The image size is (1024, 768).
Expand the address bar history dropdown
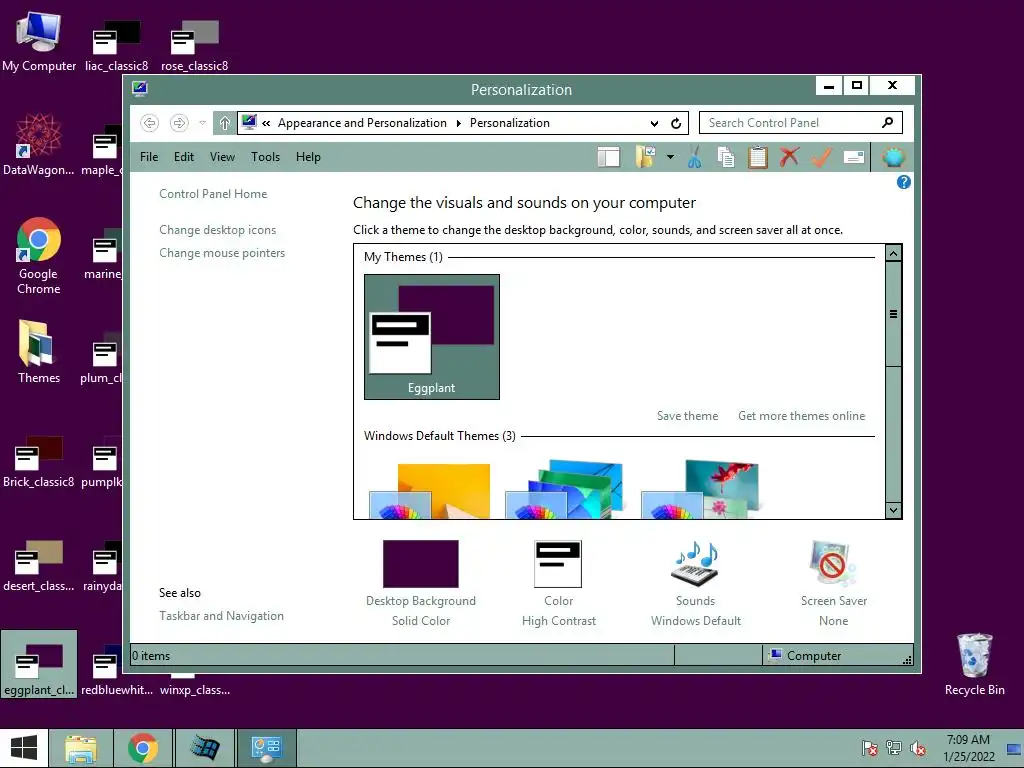pos(654,123)
